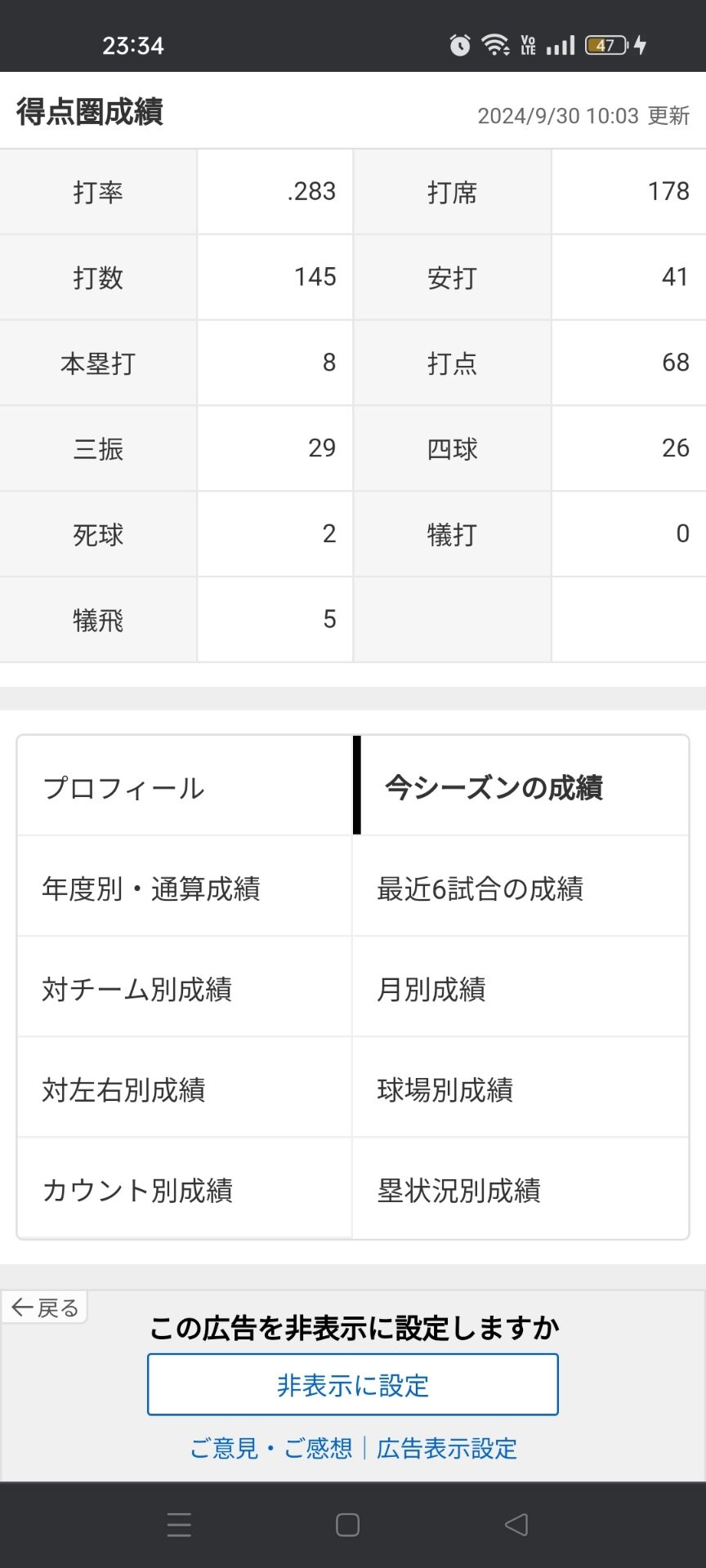View 月別成績 stats
The height and width of the screenshot is (1568, 706).
[x=520, y=988]
